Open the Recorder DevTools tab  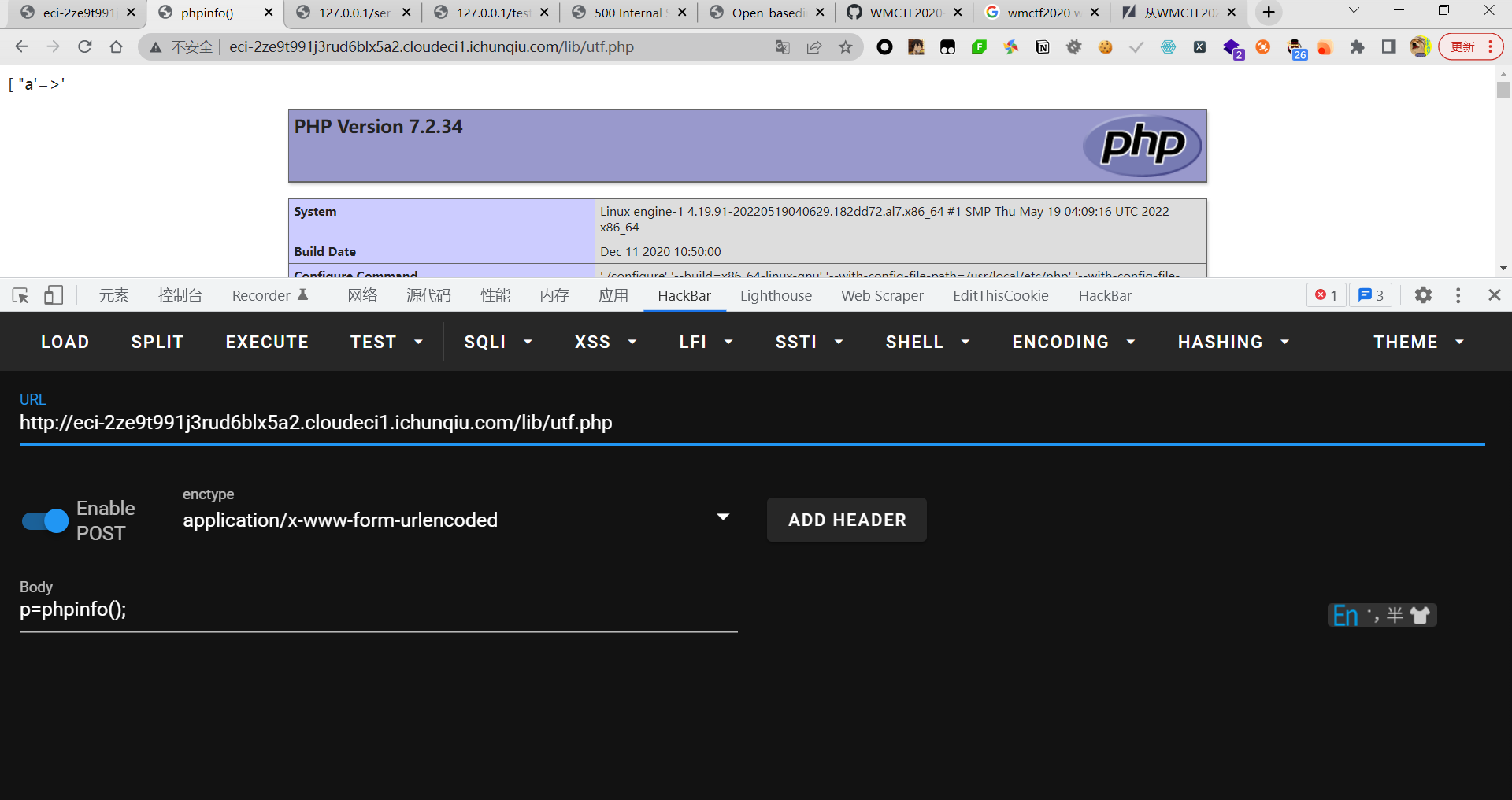pos(269,295)
